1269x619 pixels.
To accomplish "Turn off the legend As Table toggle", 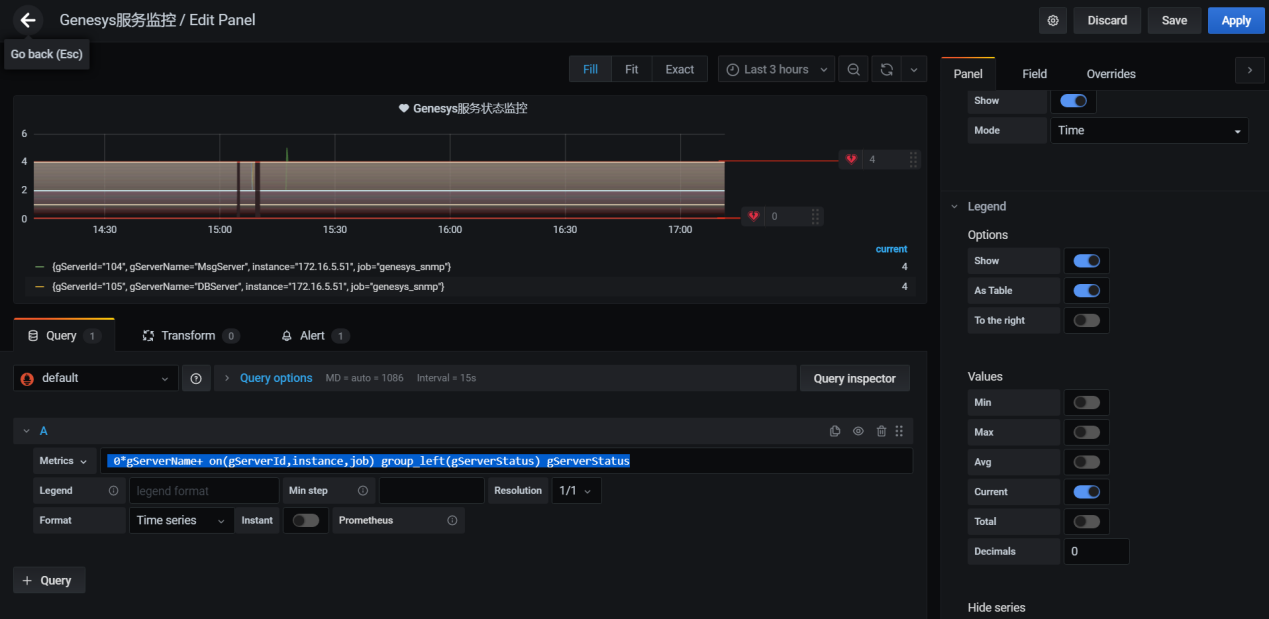I will [1086, 290].
